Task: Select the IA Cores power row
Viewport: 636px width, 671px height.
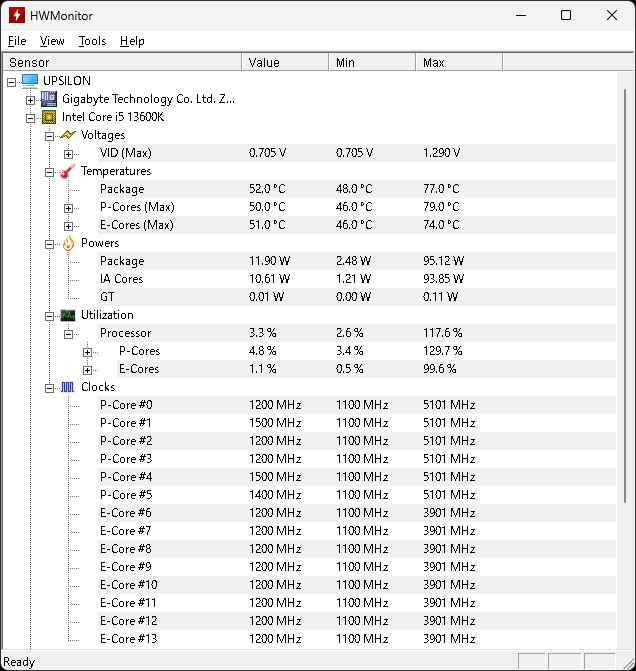Action: point(357,279)
